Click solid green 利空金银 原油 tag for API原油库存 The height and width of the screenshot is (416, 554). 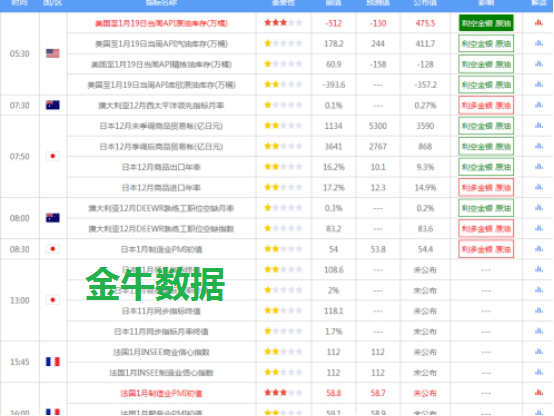486,23
